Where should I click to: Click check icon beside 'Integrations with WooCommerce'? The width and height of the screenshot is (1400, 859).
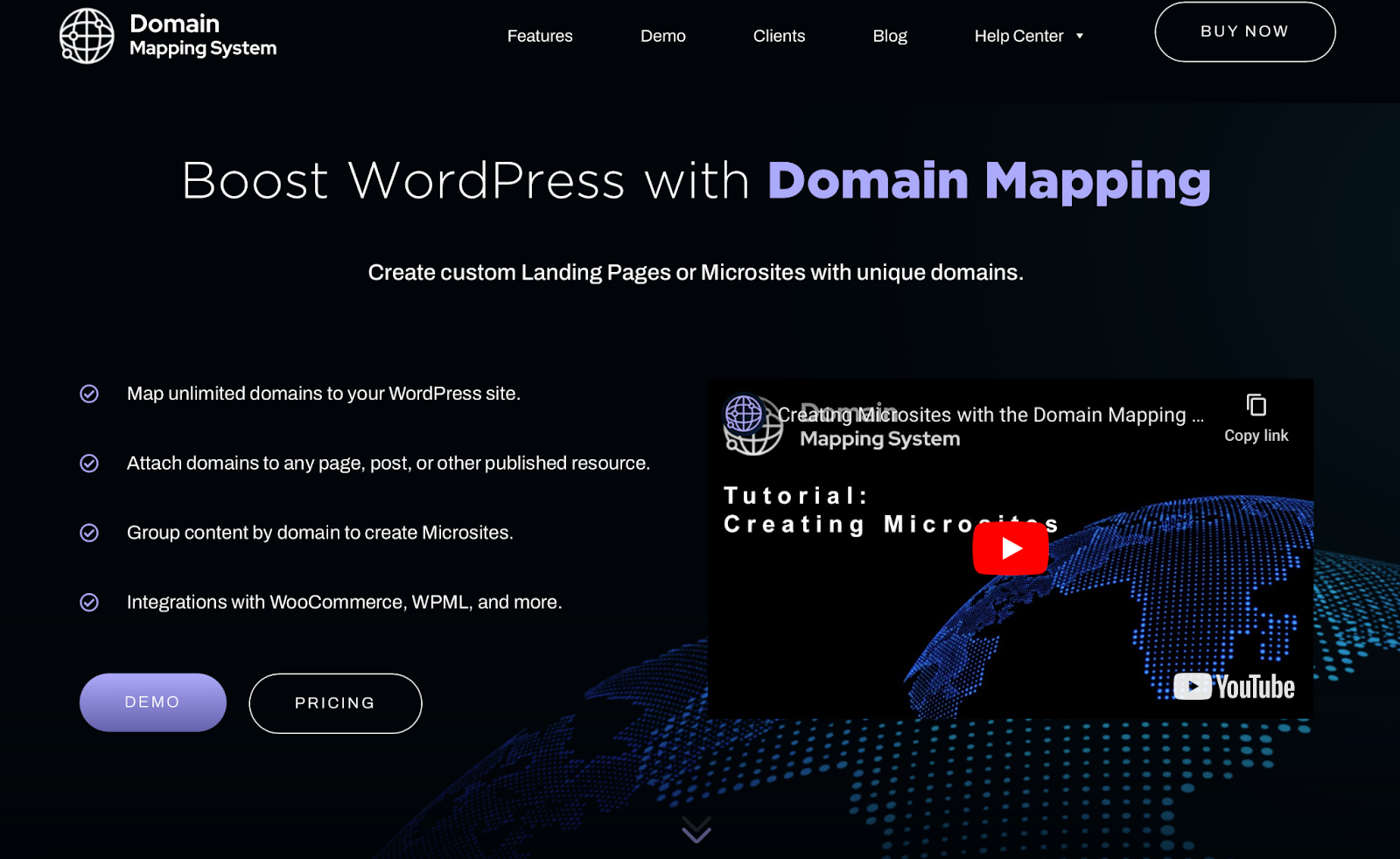(x=89, y=602)
